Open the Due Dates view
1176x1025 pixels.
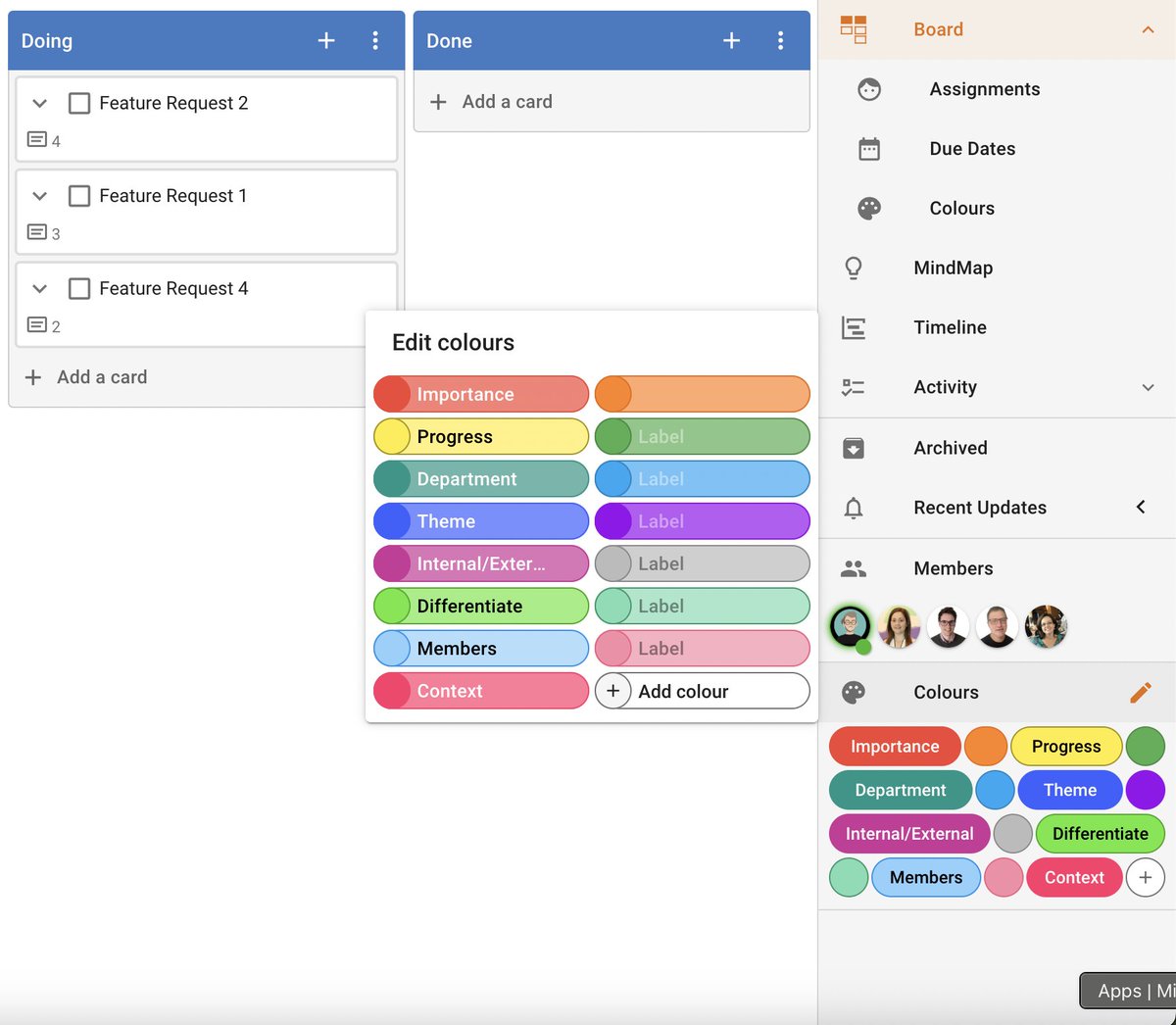click(x=972, y=149)
